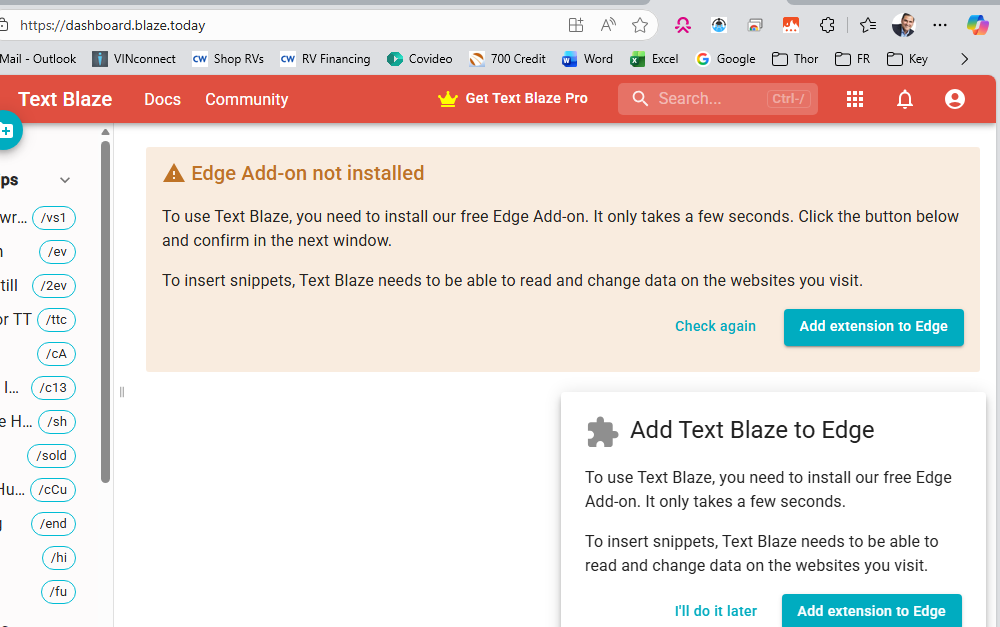Open Text Blaze notifications bell
This screenshot has height=627, width=1000.
[904, 99]
